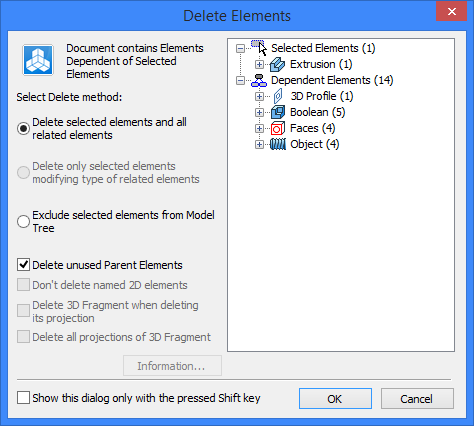The height and width of the screenshot is (426, 474).
Task: Select Delete selected and all related elements
Action: (23, 128)
